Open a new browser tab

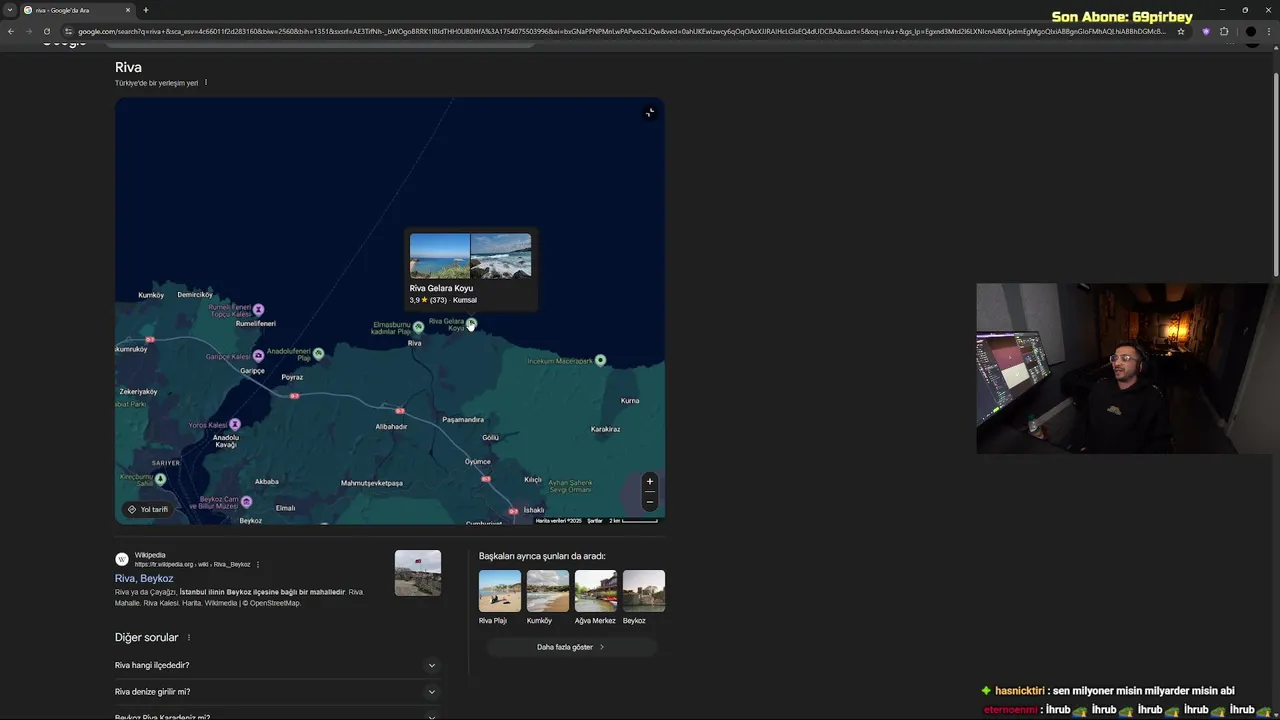tap(146, 10)
